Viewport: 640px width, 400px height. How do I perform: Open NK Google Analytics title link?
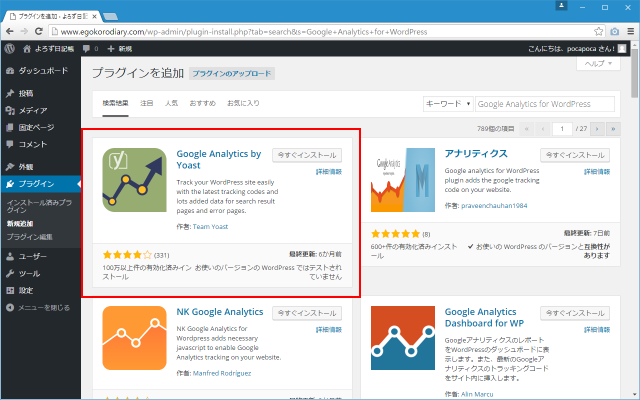220,312
